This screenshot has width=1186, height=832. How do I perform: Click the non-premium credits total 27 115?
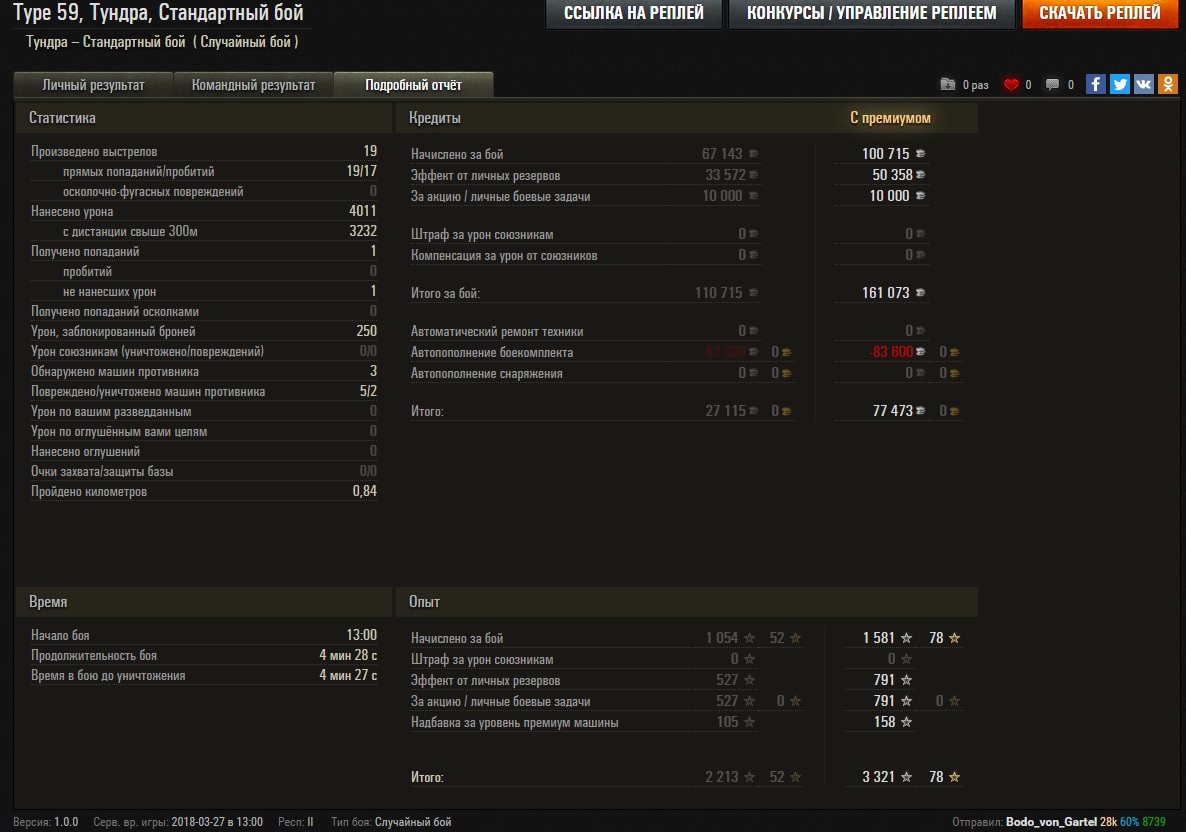[x=725, y=411]
